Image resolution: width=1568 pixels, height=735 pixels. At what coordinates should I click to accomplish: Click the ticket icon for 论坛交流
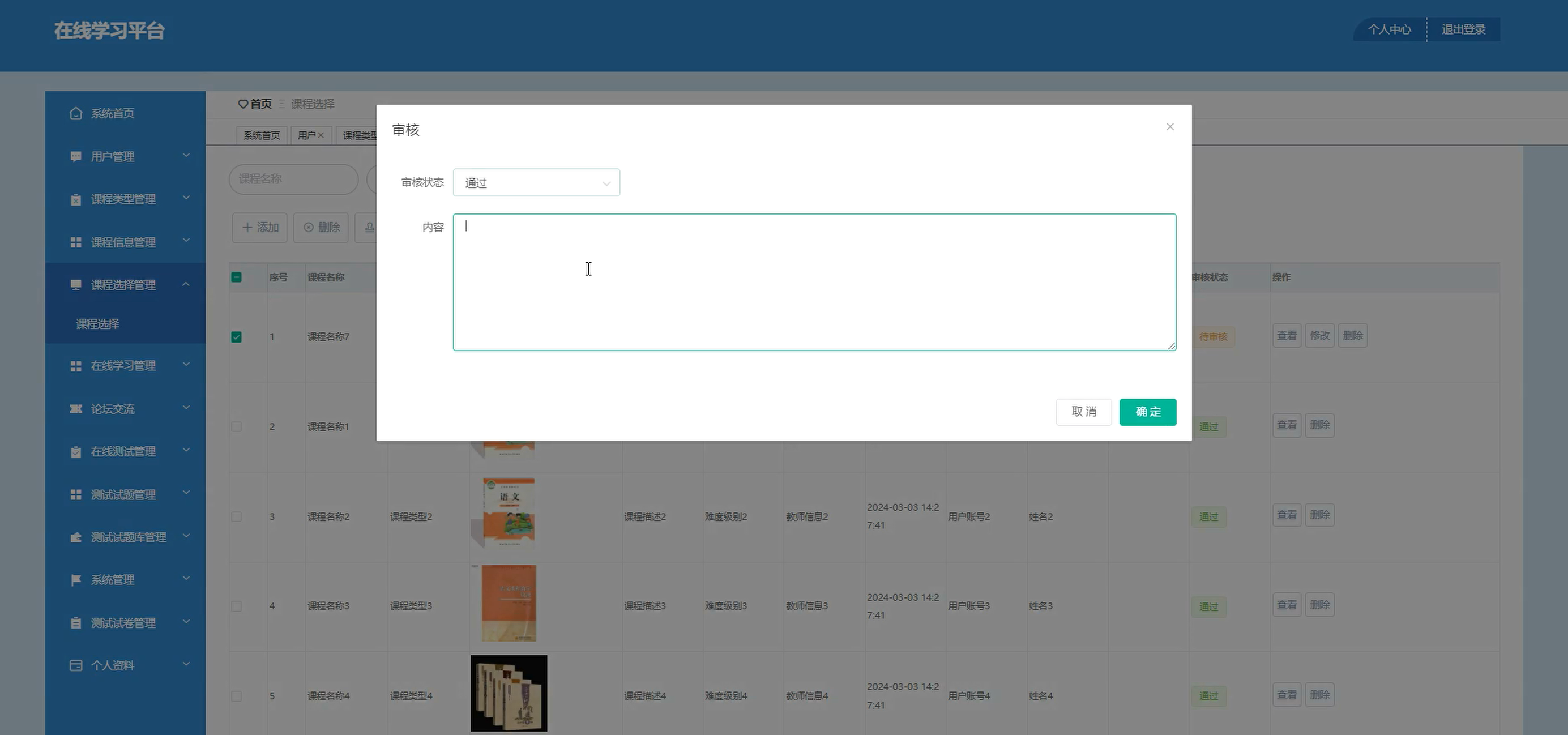(x=75, y=409)
